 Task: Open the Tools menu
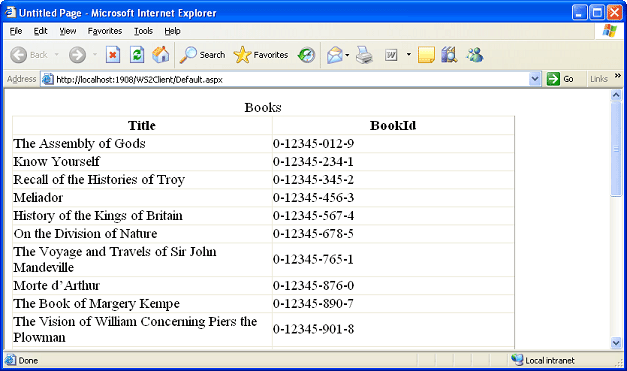tap(143, 31)
